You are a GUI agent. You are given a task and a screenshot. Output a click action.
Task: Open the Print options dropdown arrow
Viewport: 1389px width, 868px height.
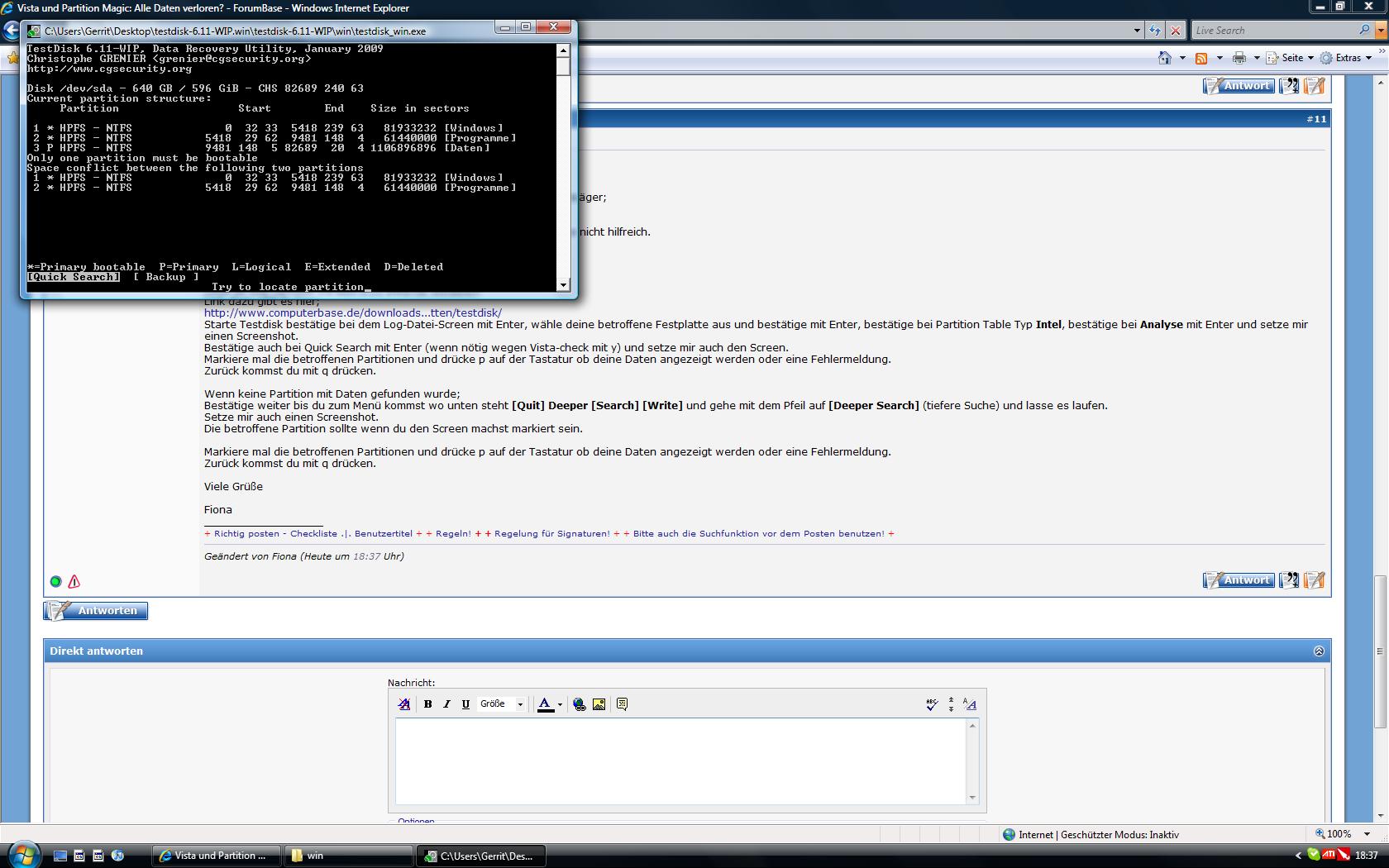click(1257, 58)
